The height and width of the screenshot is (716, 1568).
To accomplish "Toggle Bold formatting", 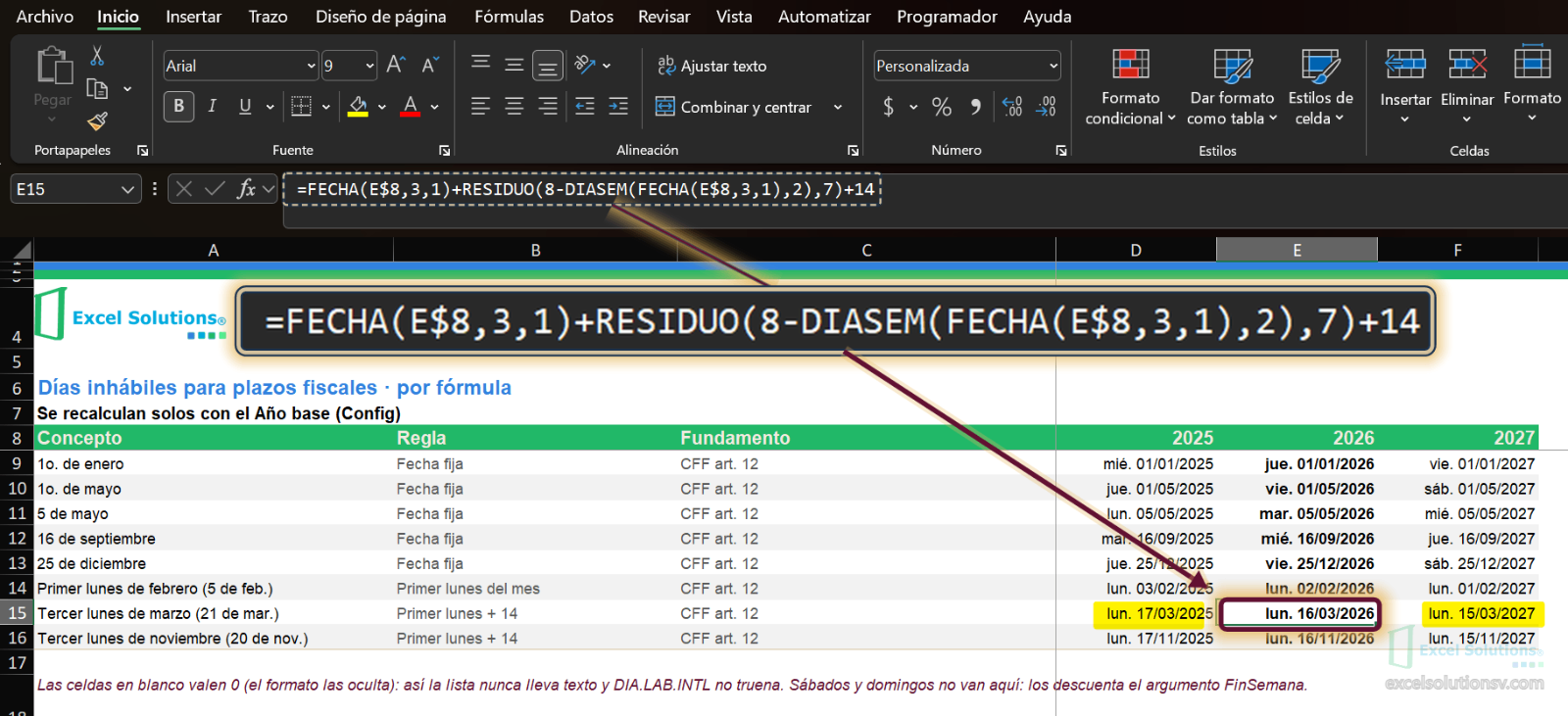I will pyautogui.click(x=178, y=106).
